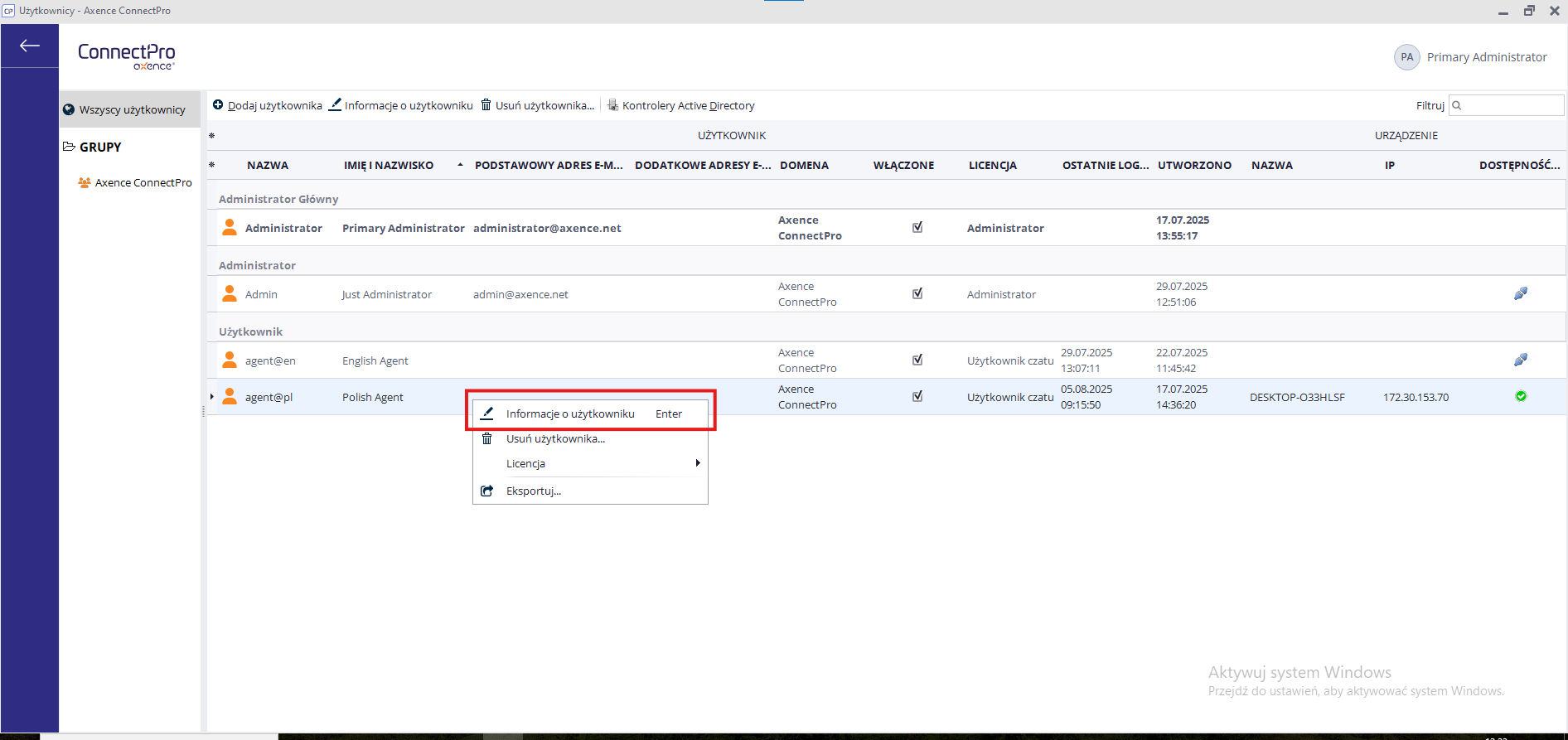Click the green availability icon for agent@pl
This screenshot has width=1568, height=740.
[x=1521, y=396]
